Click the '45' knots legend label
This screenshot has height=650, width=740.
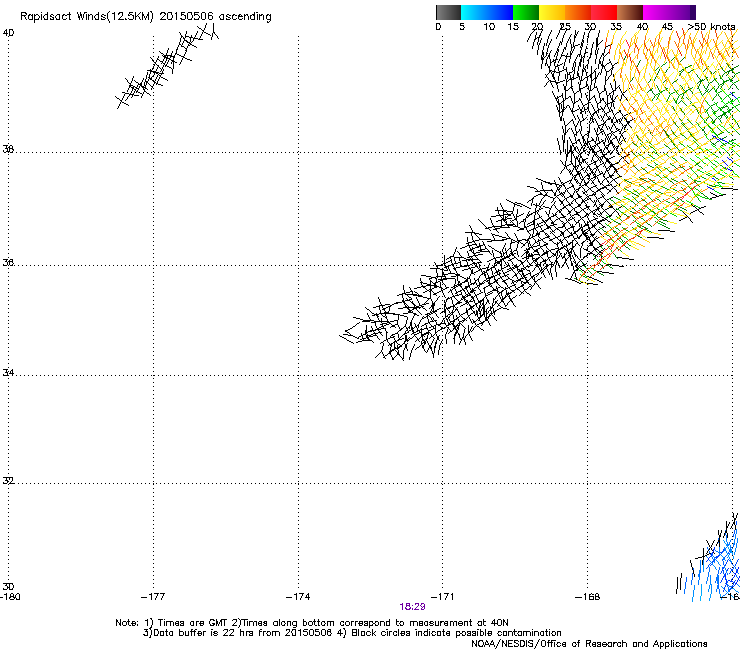pyautogui.click(x=667, y=27)
